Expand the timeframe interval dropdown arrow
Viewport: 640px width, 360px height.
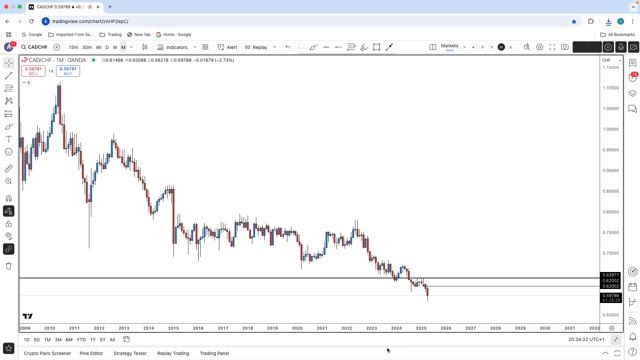tap(131, 47)
